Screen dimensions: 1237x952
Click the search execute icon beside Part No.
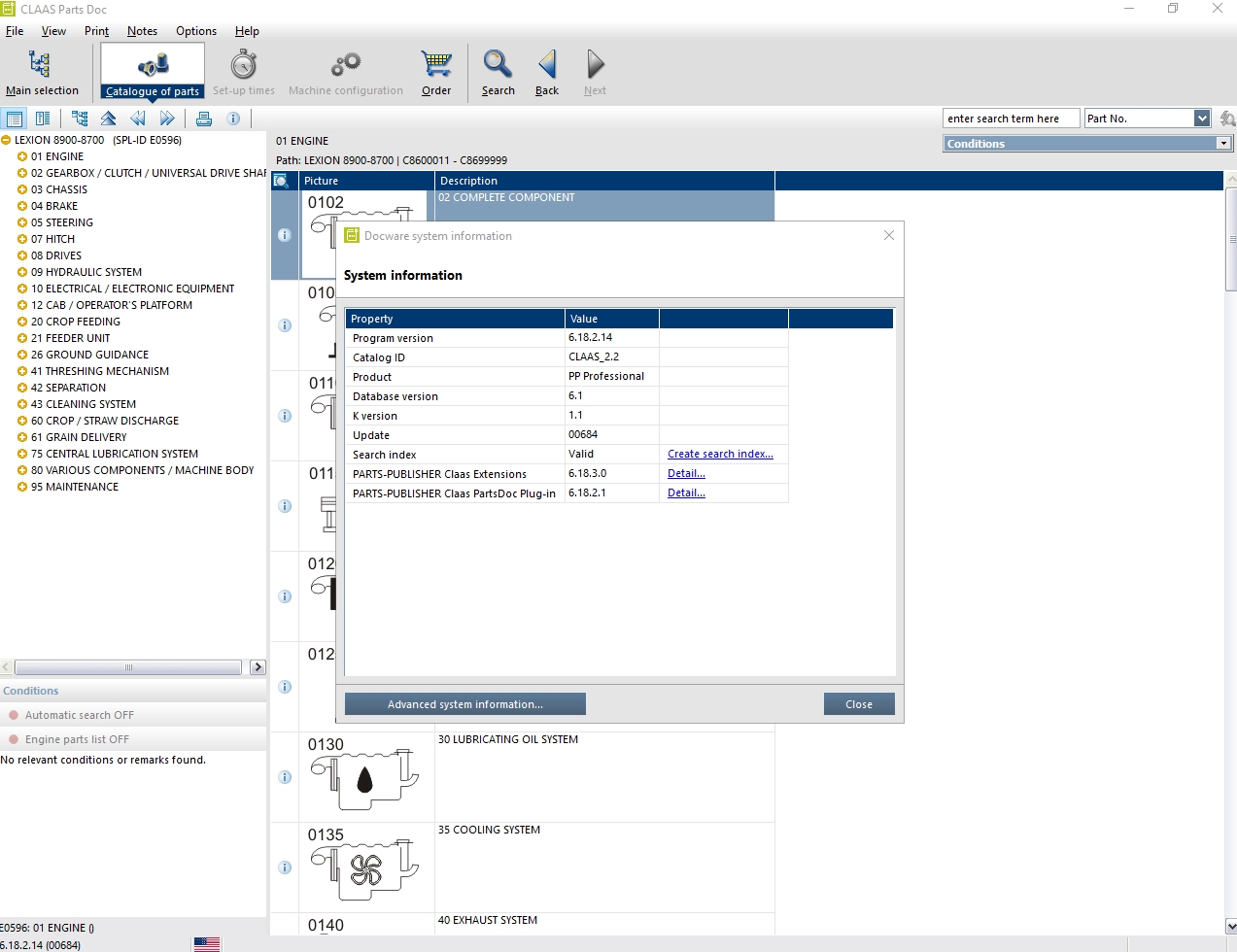click(x=1227, y=119)
